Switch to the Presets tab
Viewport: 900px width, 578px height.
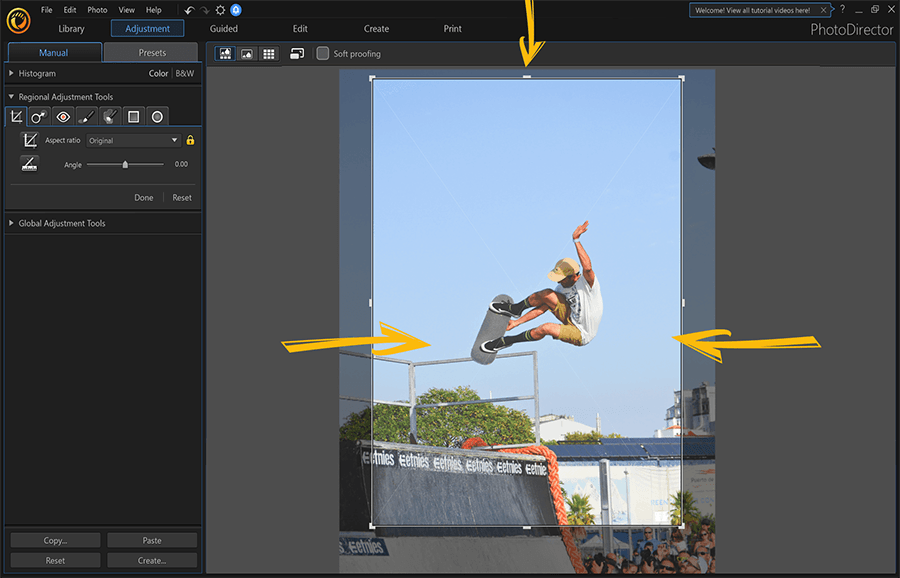pyautogui.click(x=150, y=51)
